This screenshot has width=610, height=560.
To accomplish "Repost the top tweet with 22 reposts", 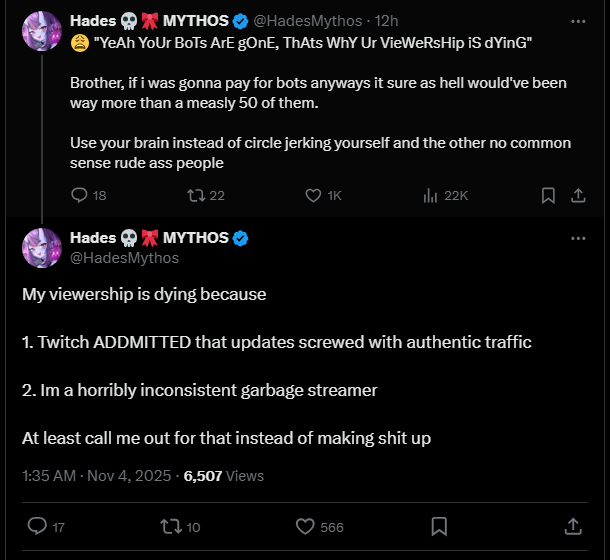I will (x=195, y=196).
